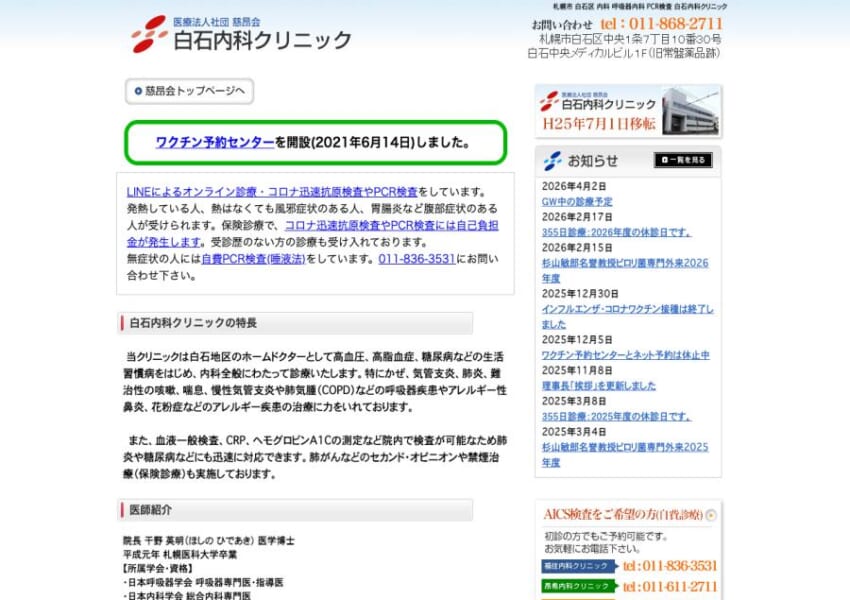This screenshot has width=850, height=600.
Task: Click the blue 福住内科クリニック label
Action: click(x=579, y=566)
